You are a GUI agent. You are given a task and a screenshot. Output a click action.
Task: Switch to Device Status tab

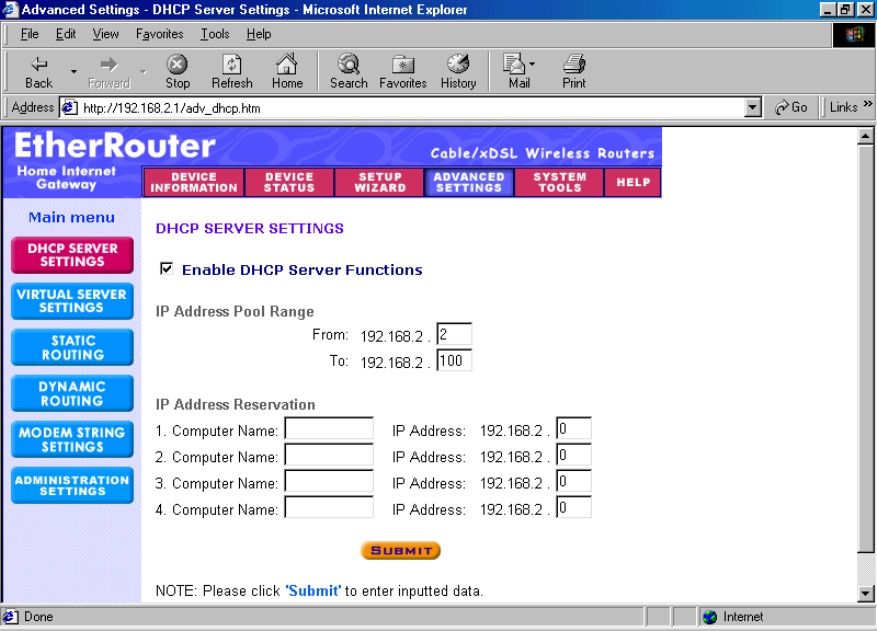pyautogui.click(x=289, y=182)
